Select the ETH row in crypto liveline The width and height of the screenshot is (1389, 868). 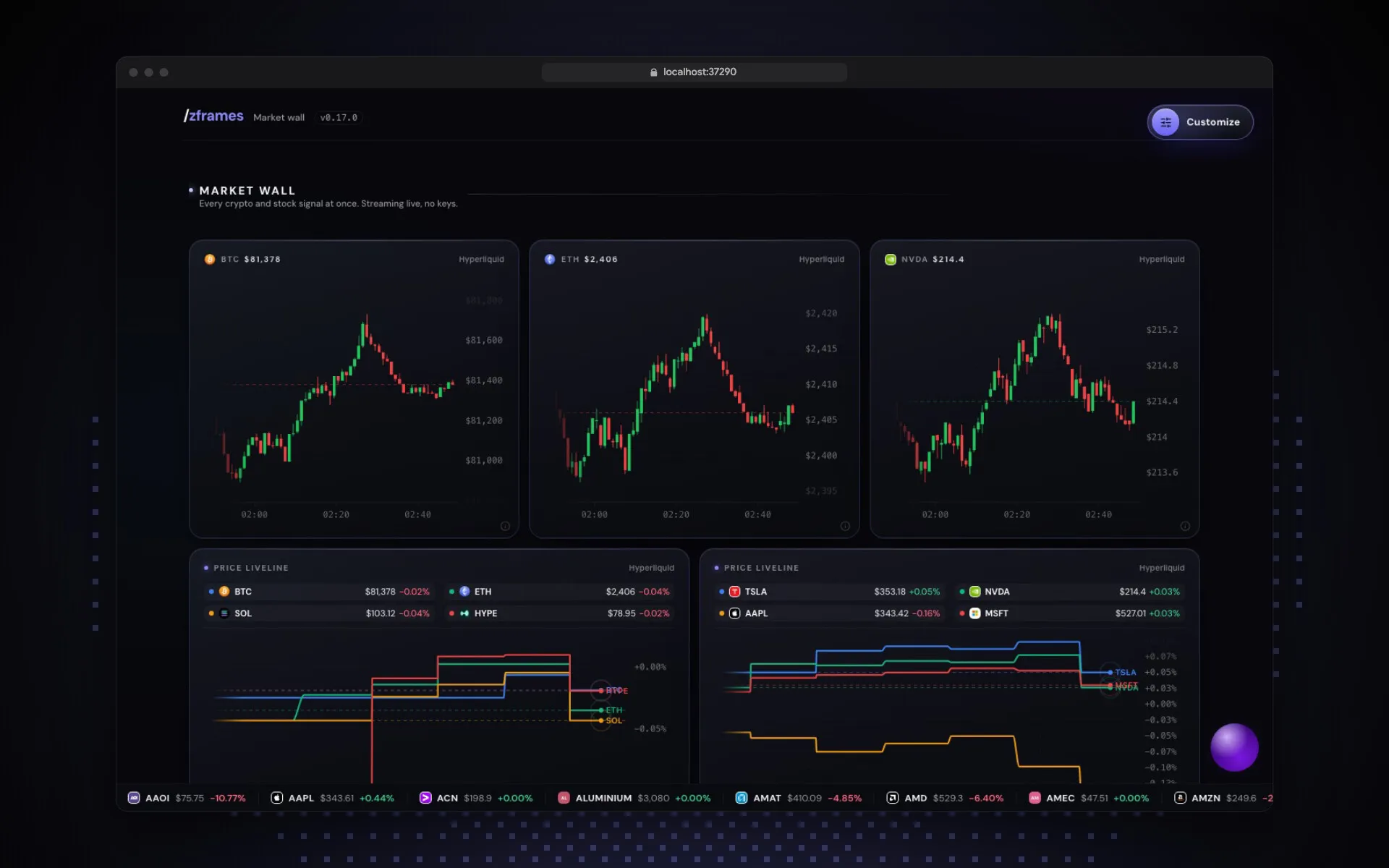[x=559, y=592]
